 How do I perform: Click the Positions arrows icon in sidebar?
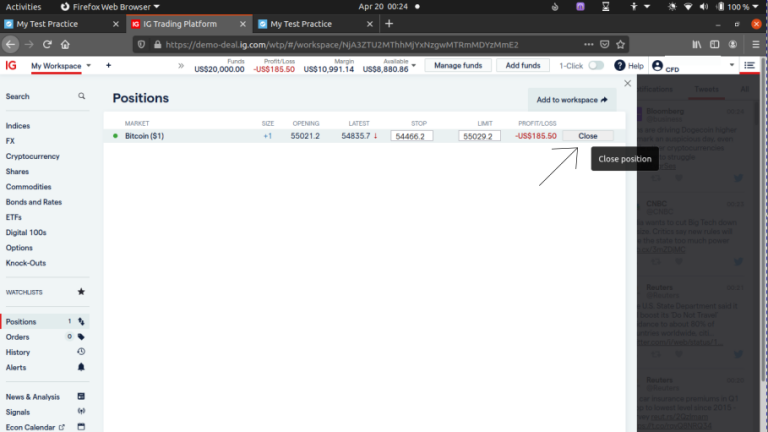[81, 322]
